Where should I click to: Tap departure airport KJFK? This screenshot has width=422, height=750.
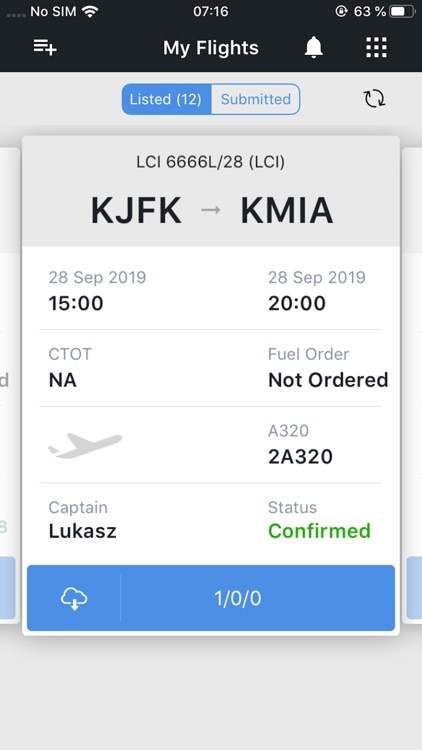tap(136, 210)
